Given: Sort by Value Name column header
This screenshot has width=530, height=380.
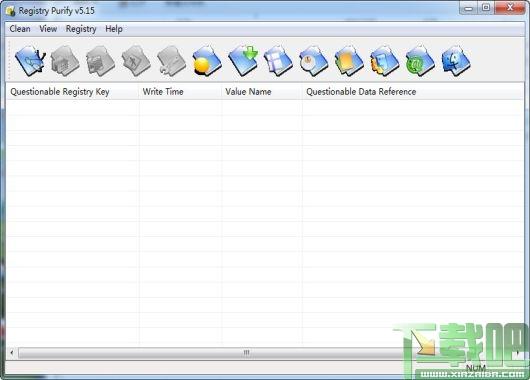Looking at the screenshot, I should pyautogui.click(x=262, y=92).
